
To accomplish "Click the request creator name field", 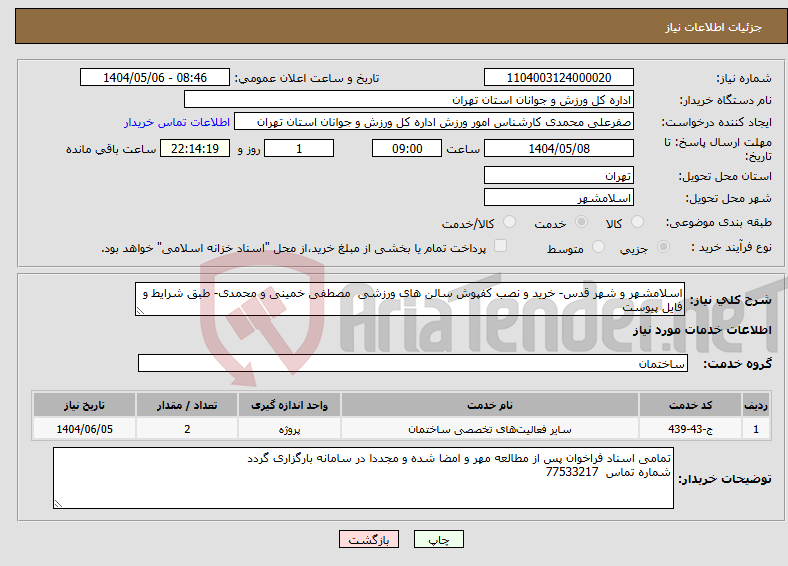I will (x=434, y=122).
